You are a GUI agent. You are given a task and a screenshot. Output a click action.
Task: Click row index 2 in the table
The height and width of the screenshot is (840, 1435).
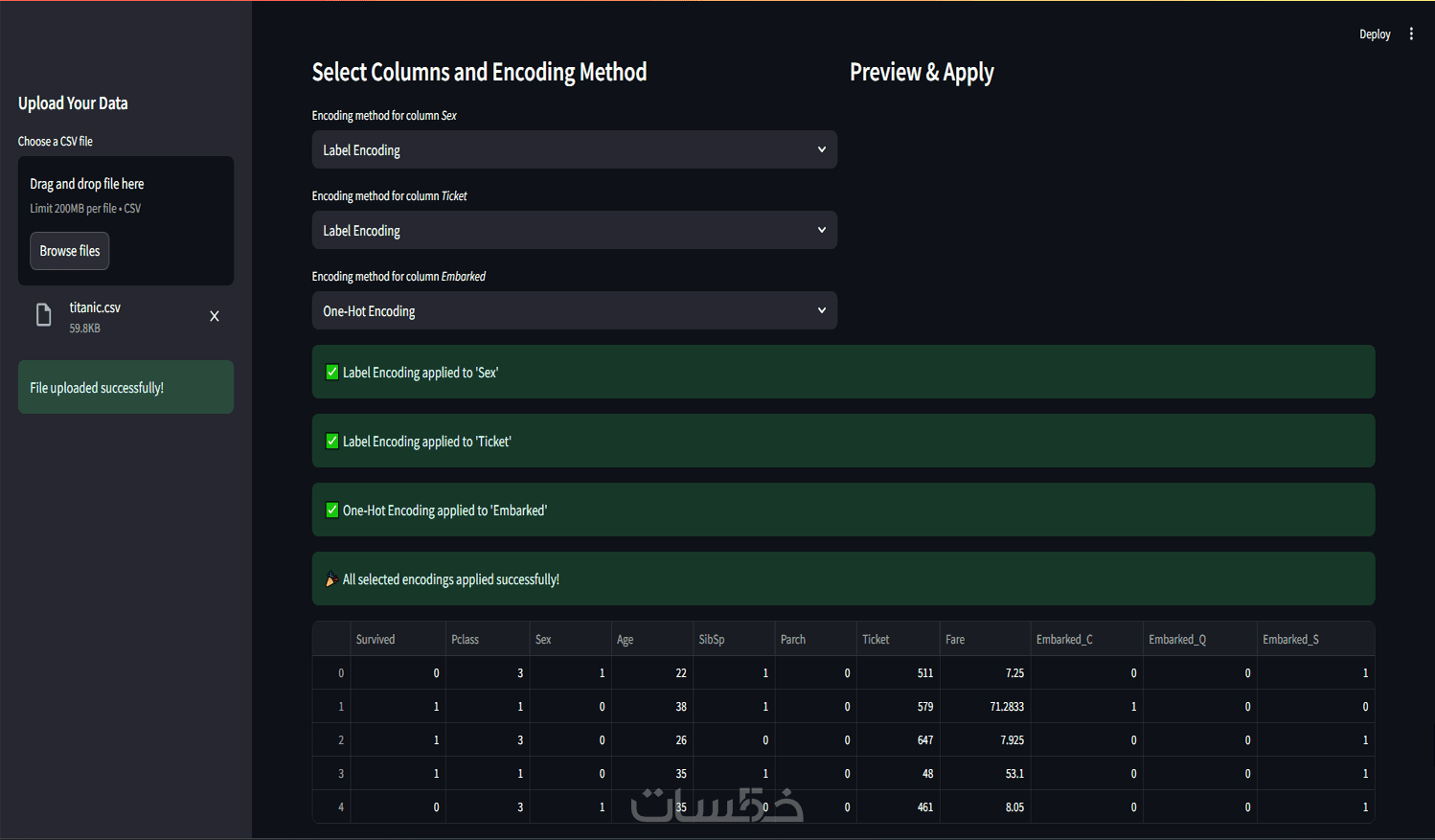(x=340, y=740)
